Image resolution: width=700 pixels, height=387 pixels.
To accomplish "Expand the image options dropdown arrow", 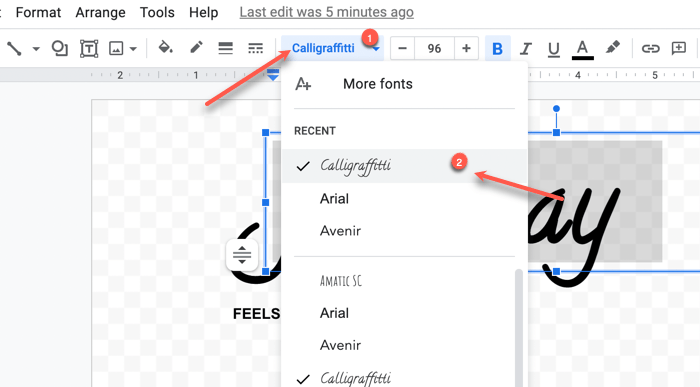I will click(133, 49).
